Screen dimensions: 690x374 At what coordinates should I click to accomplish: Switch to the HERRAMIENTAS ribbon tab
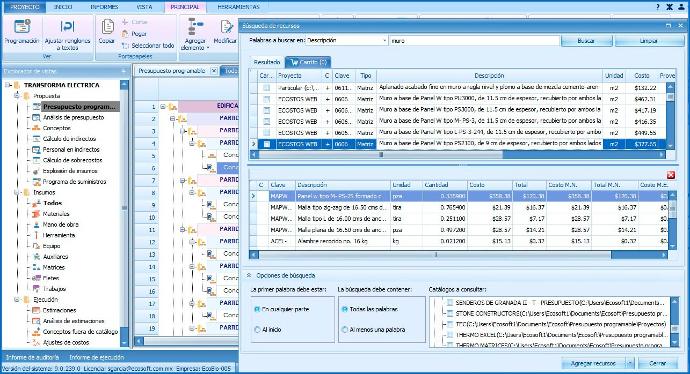238,7
